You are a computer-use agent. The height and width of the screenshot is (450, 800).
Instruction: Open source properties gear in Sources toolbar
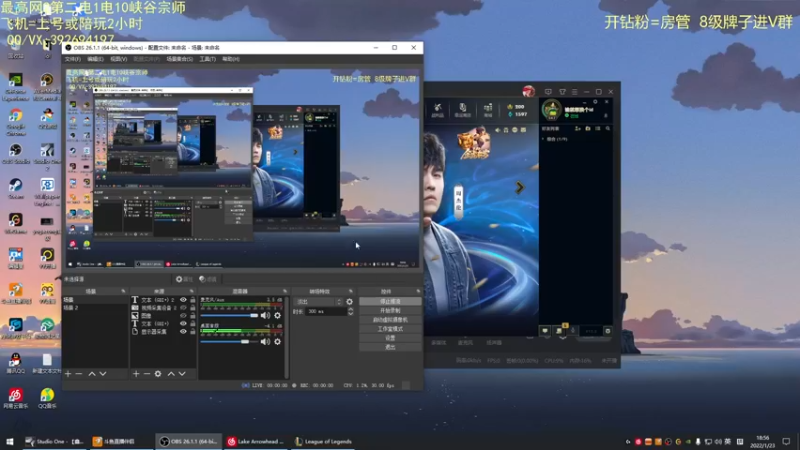pos(158,374)
